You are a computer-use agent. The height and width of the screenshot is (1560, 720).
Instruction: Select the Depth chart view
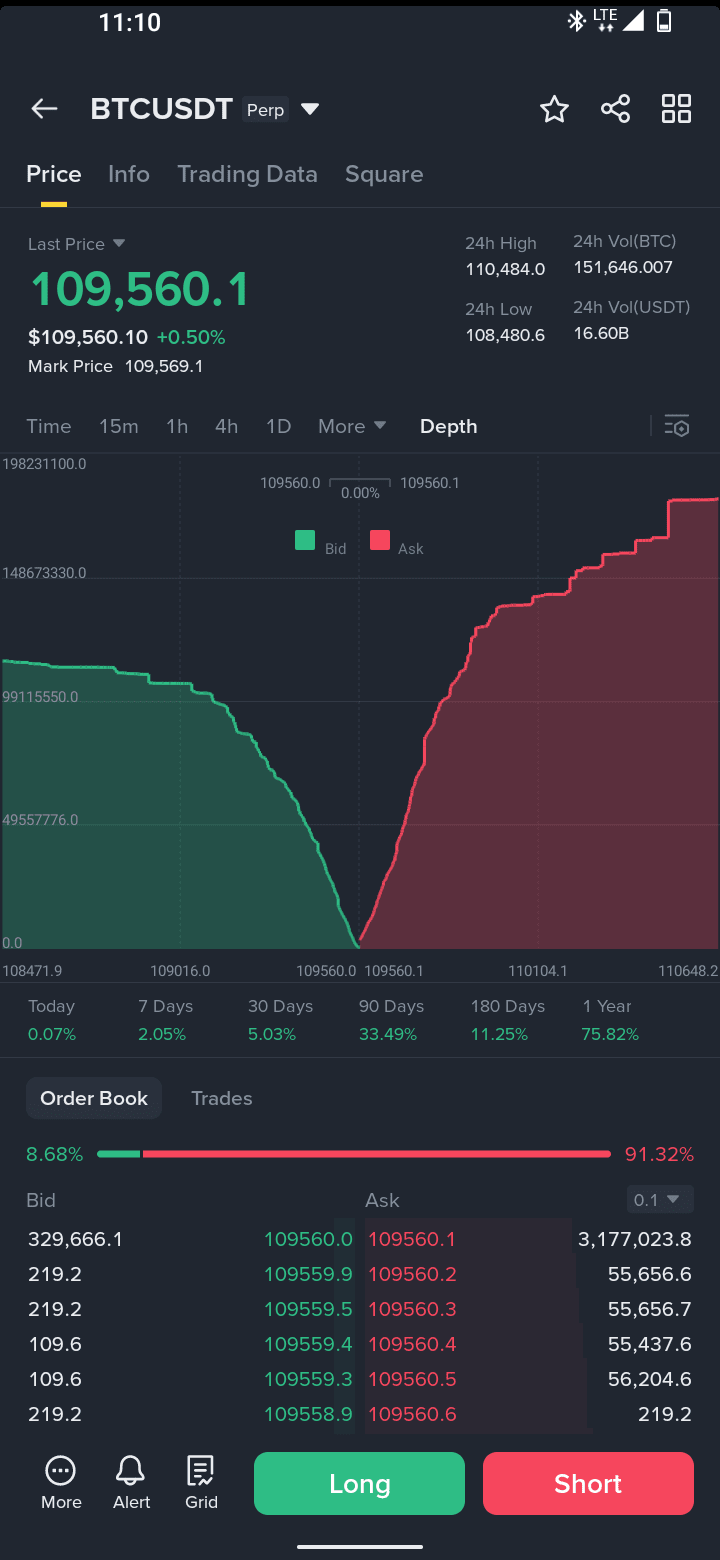[448, 426]
